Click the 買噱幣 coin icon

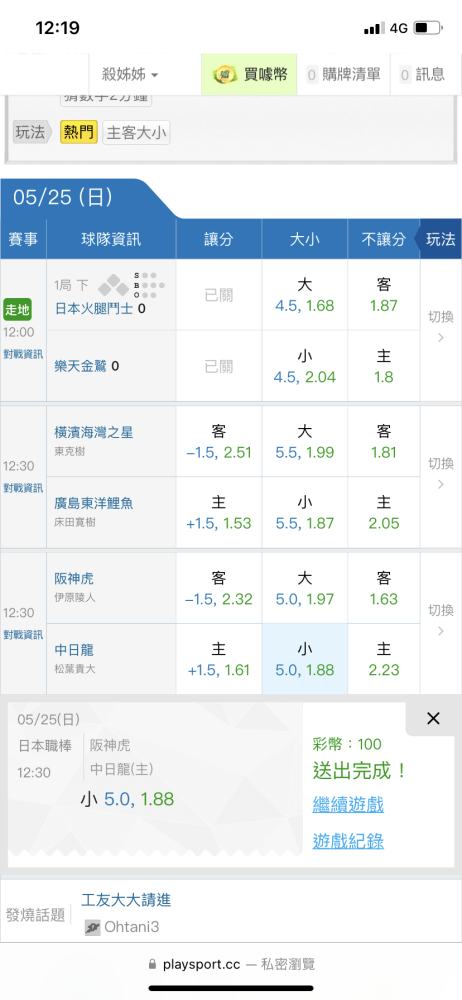coord(225,75)
